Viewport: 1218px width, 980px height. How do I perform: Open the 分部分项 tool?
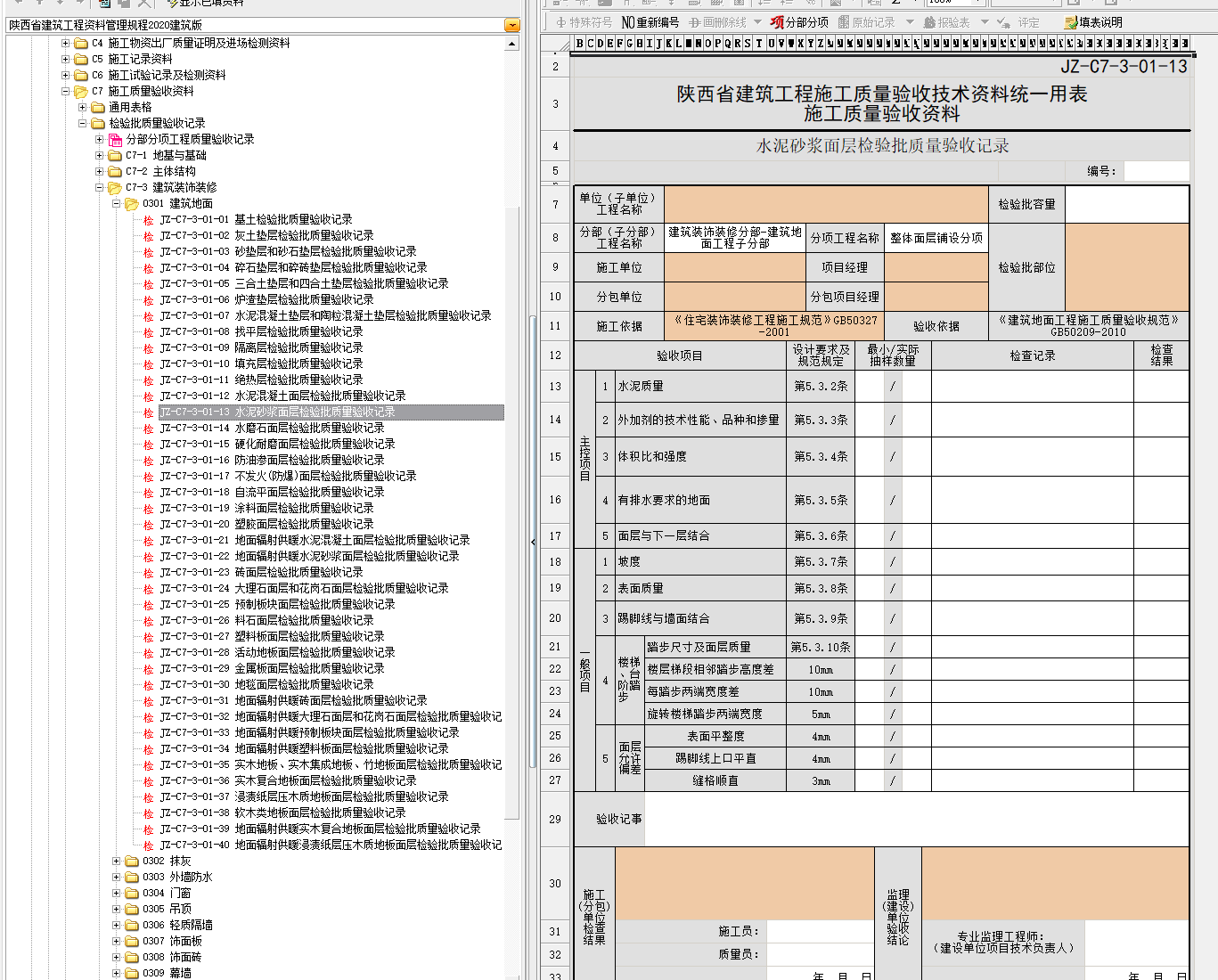tap(799, 22)
